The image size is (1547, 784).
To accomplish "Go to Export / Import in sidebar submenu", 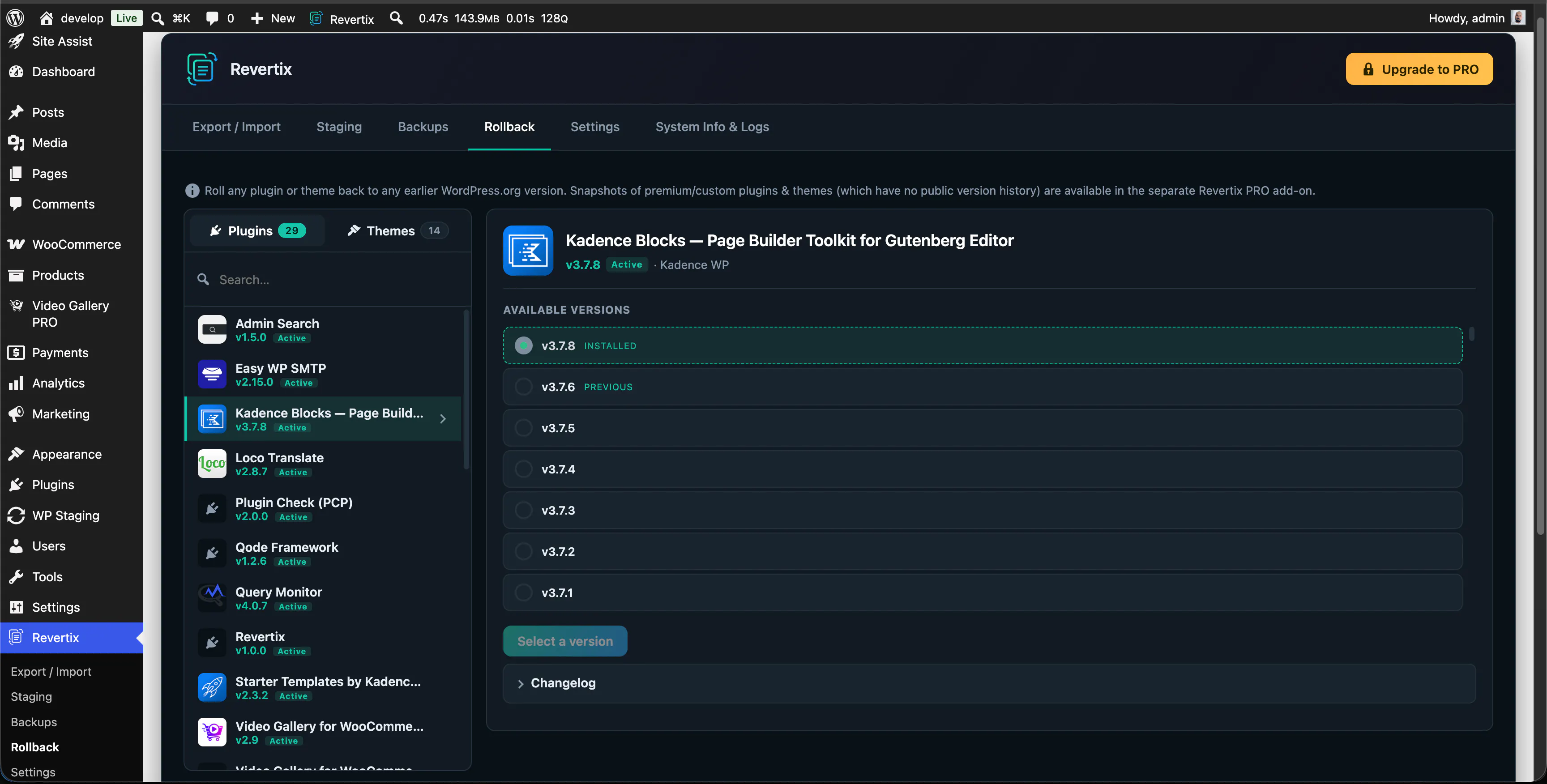I will [51, 672].
